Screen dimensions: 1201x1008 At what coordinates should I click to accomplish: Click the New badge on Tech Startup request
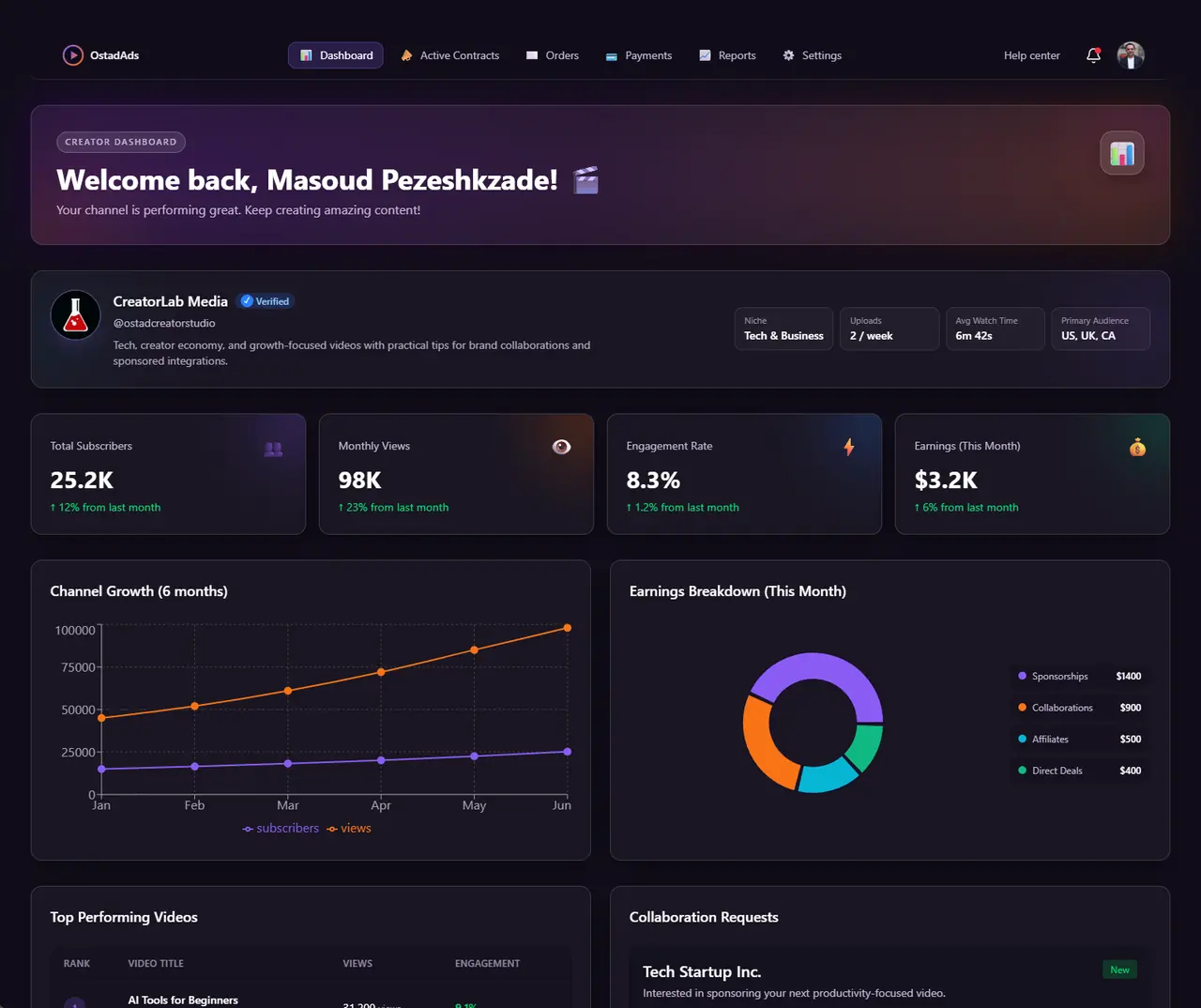1119,970
